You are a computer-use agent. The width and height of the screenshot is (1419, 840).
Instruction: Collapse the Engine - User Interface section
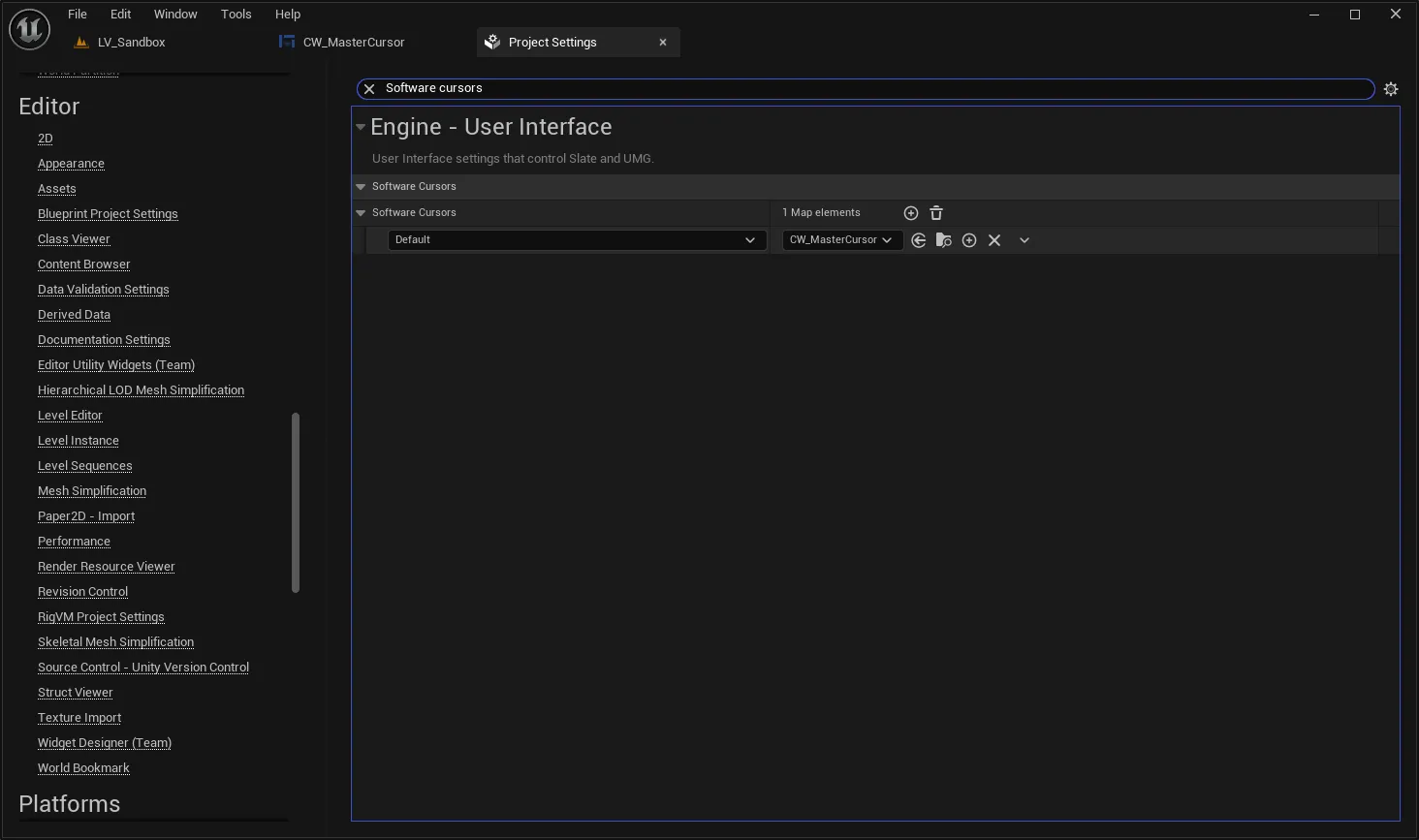(x=361, y=127)
